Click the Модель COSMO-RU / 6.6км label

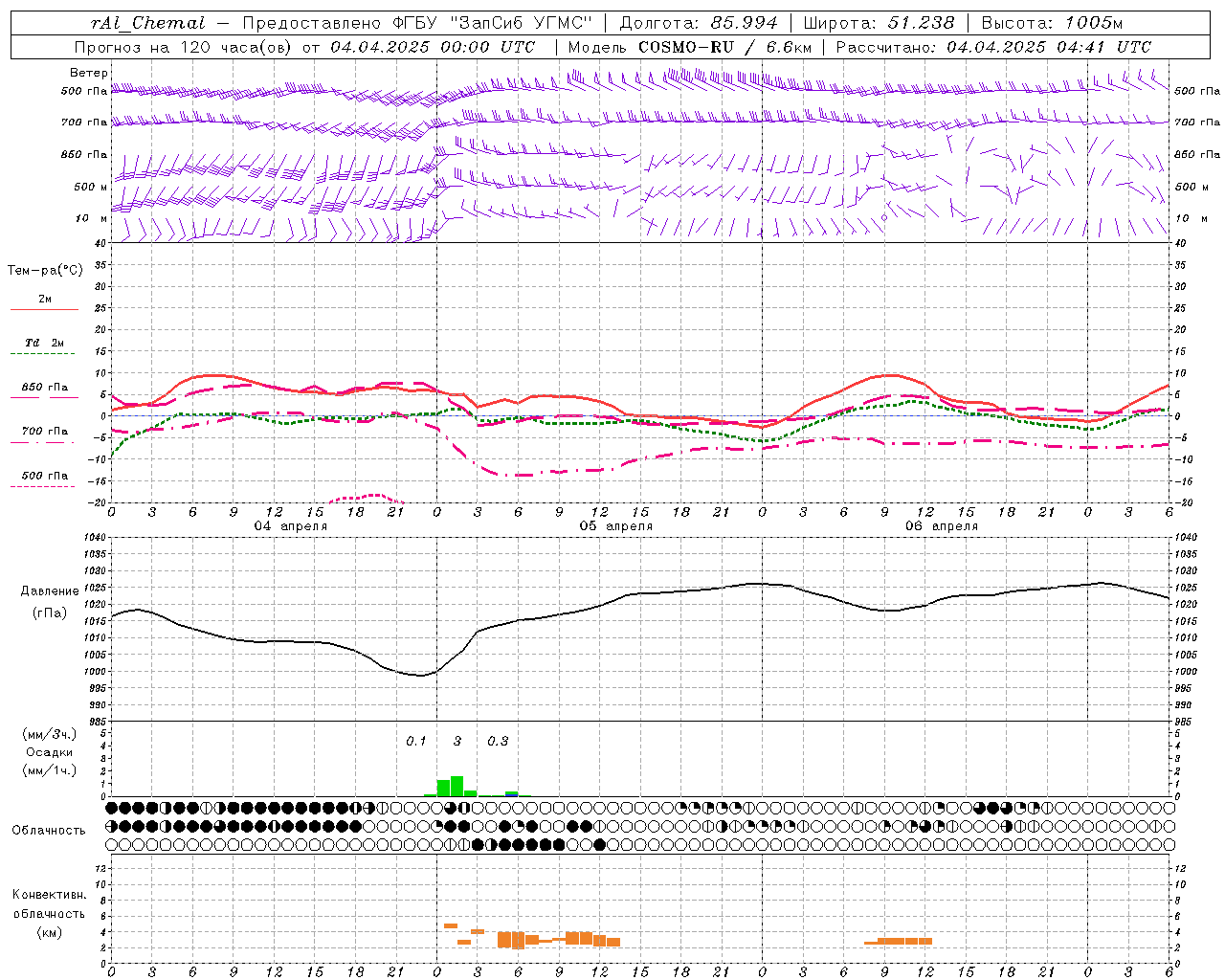tap(690, 47)
